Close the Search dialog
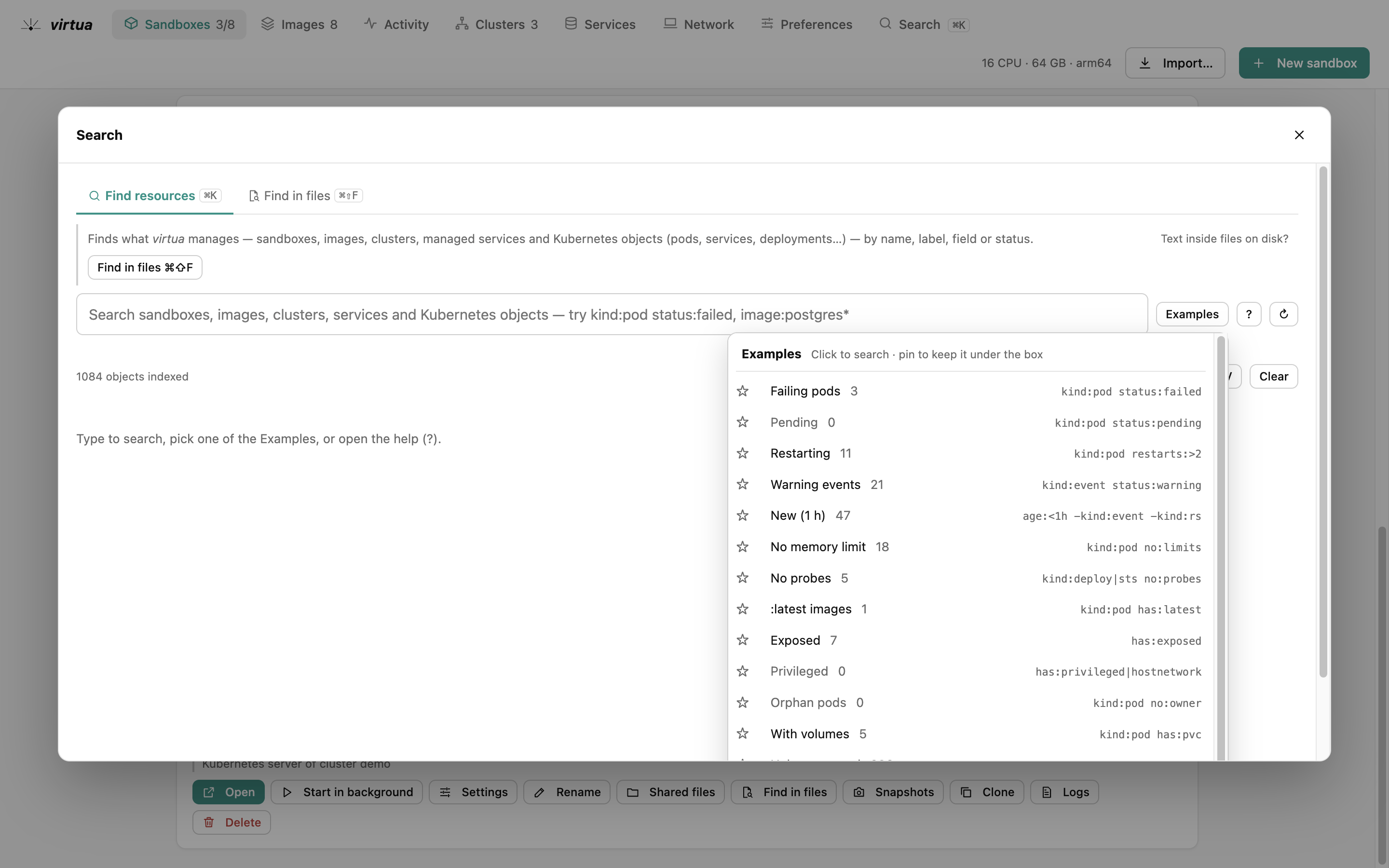Screen dimensions: 1389x868 (1299, 135)
